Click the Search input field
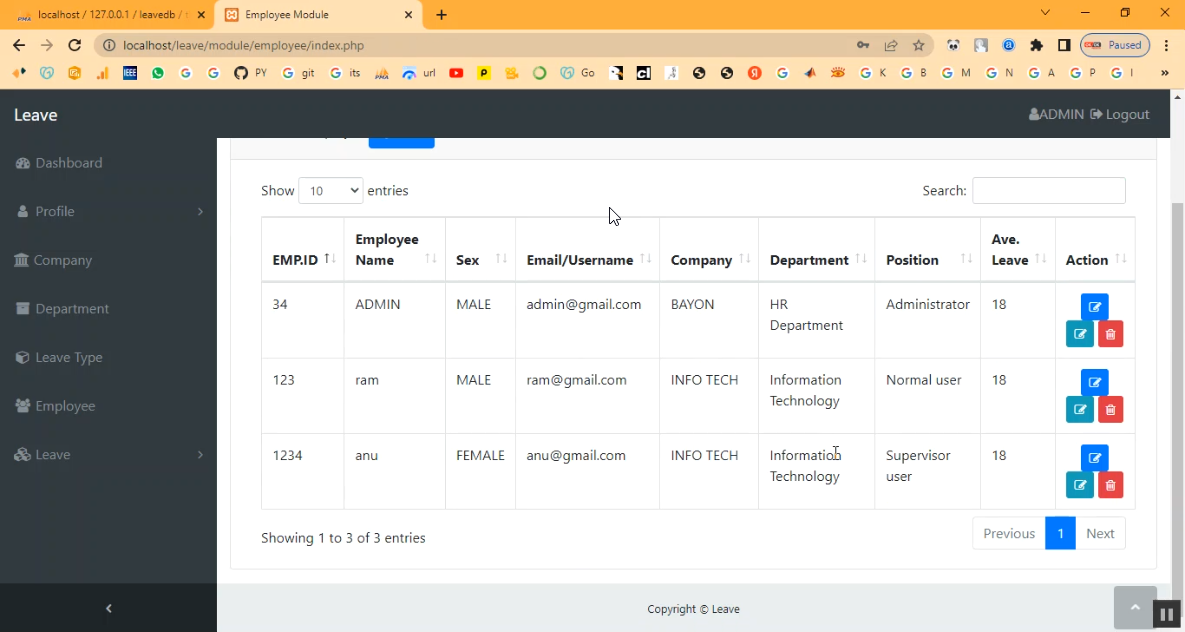The width and height of the screenshot is (1185, 632). point(1048,190)
